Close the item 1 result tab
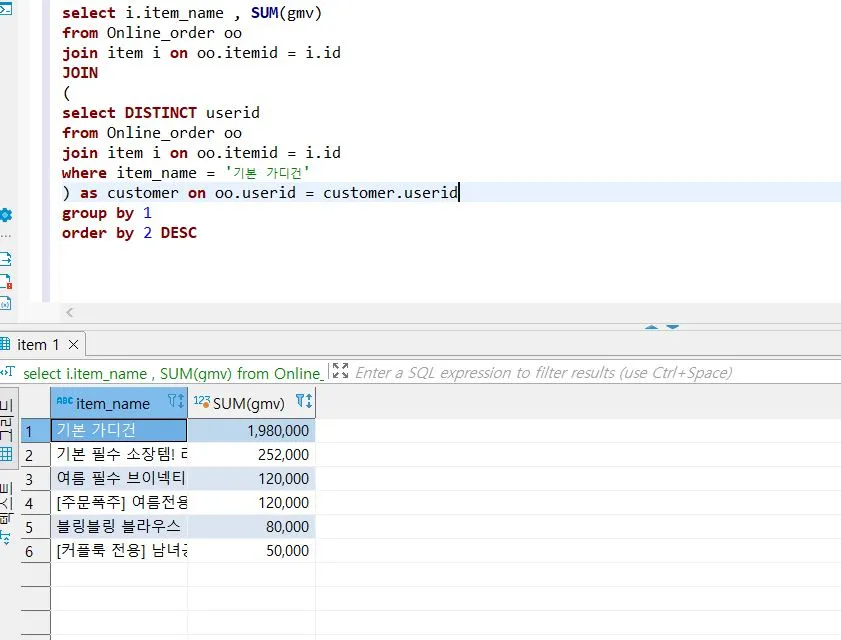The image size is (841, 640). pyautogui.click(x=73, y=344)
